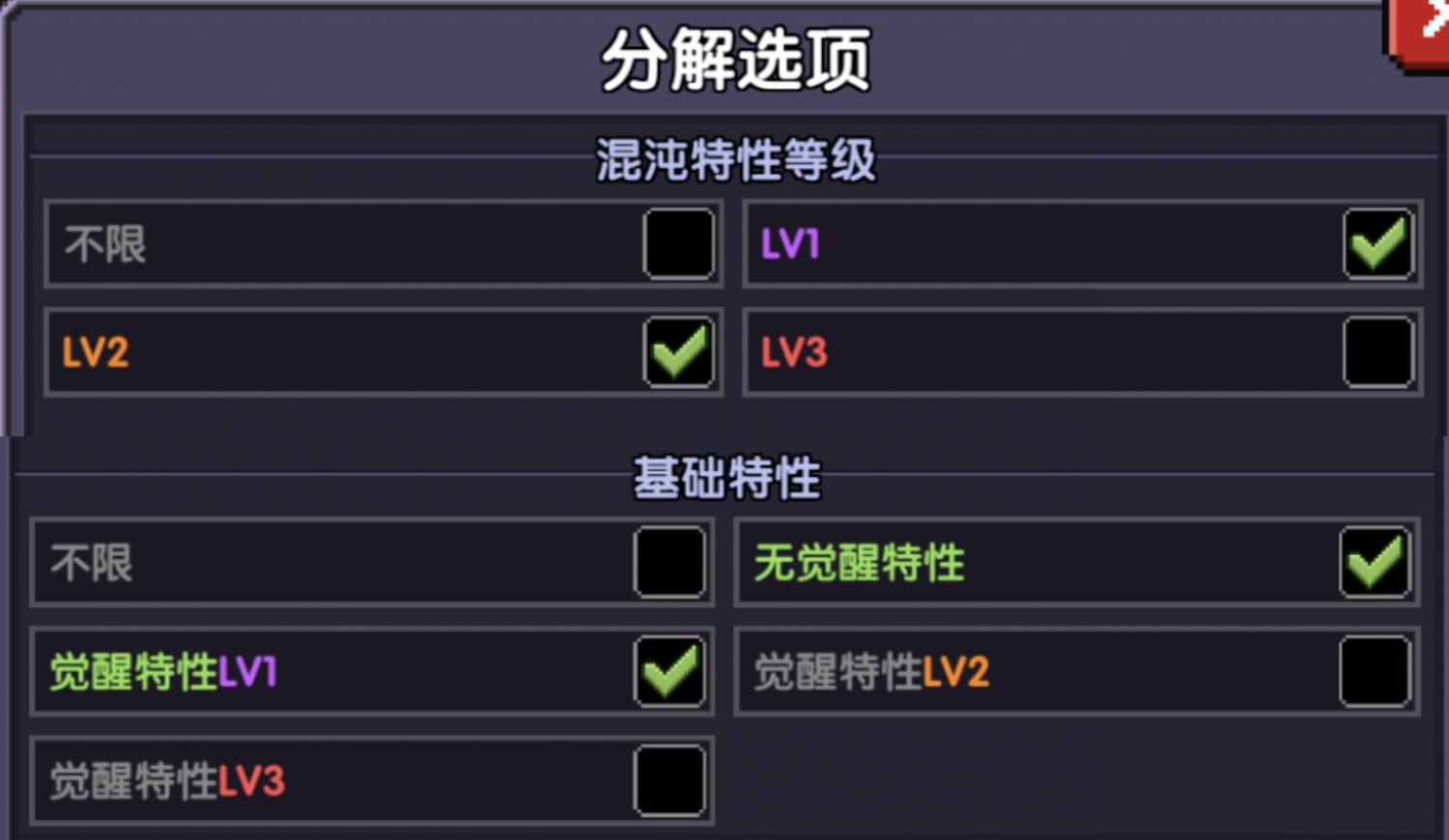Select the 觉醒特性LV3 label text
This screenshot has width=1449, height=840.
tap(167, 781)
